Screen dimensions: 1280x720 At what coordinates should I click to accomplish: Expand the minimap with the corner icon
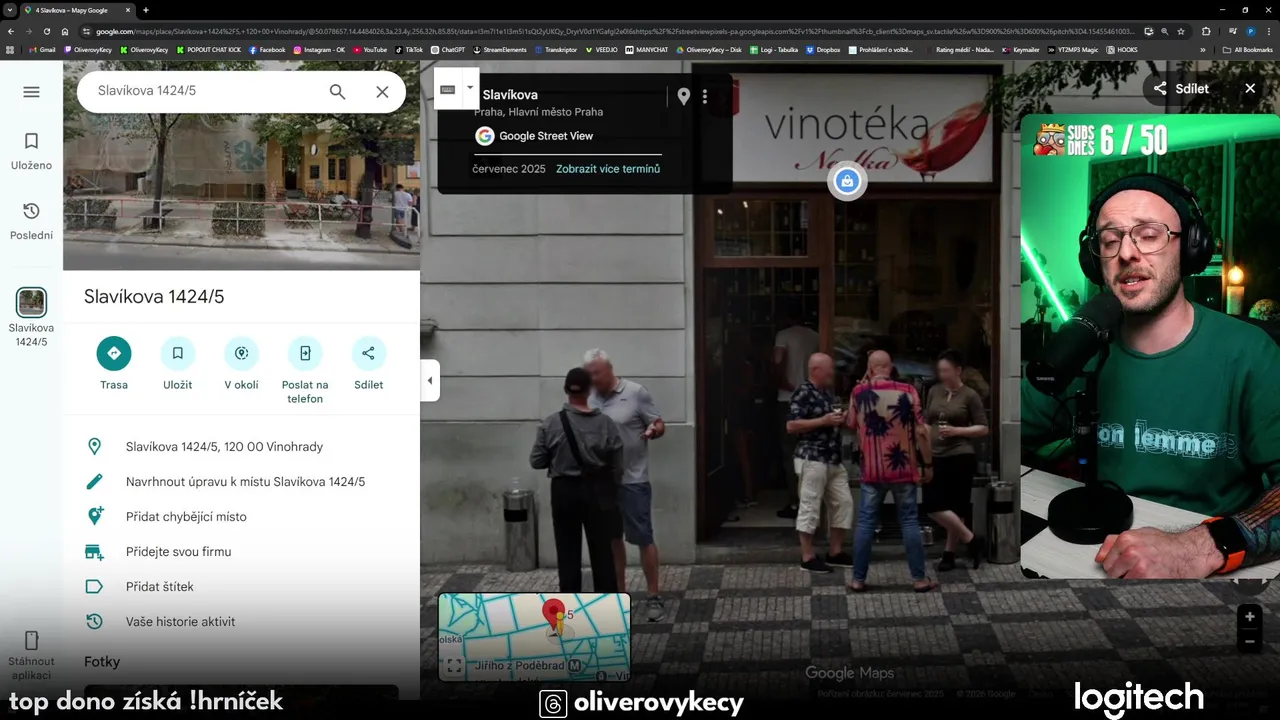coord(453,666)
